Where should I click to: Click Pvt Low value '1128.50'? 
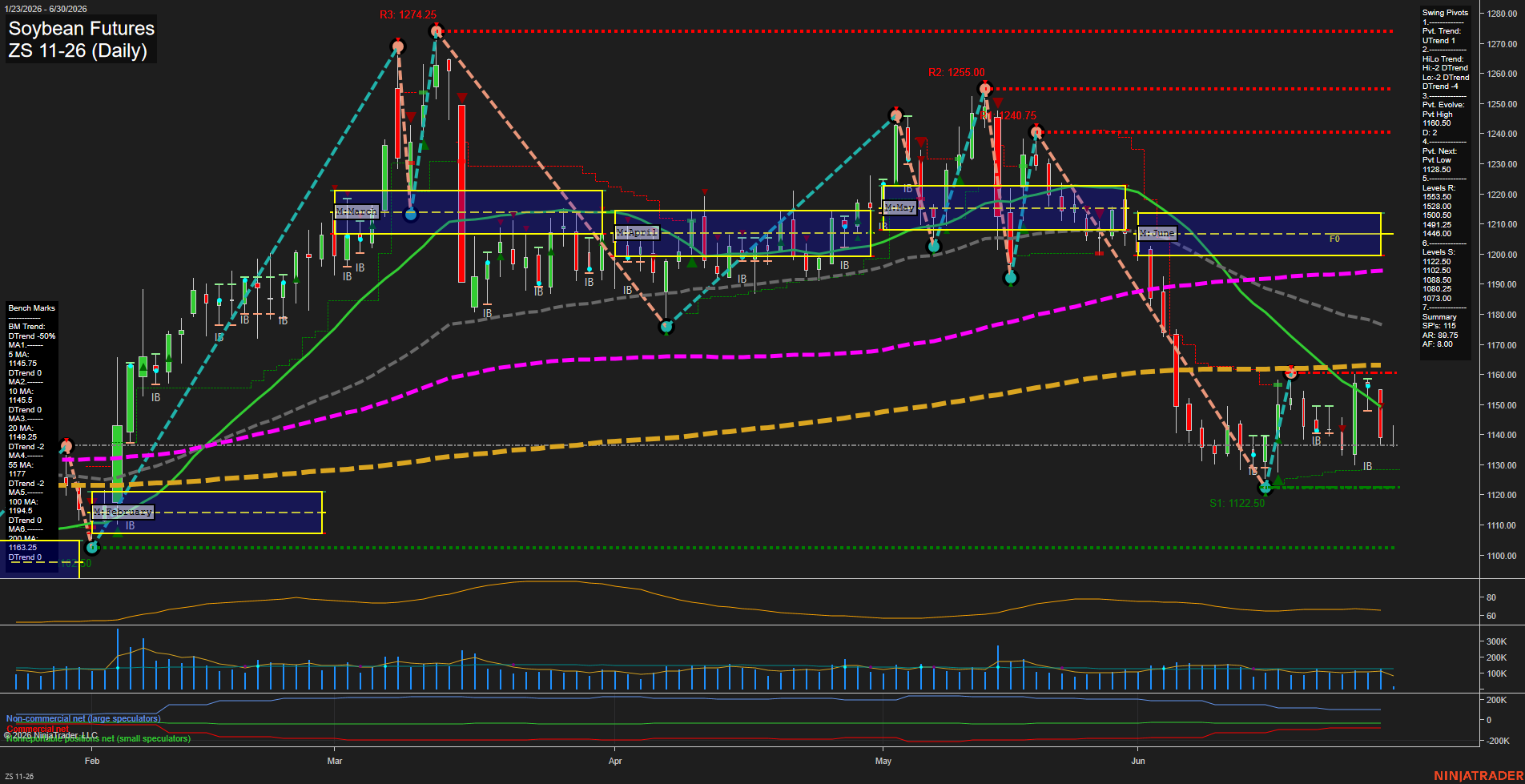1436,170
